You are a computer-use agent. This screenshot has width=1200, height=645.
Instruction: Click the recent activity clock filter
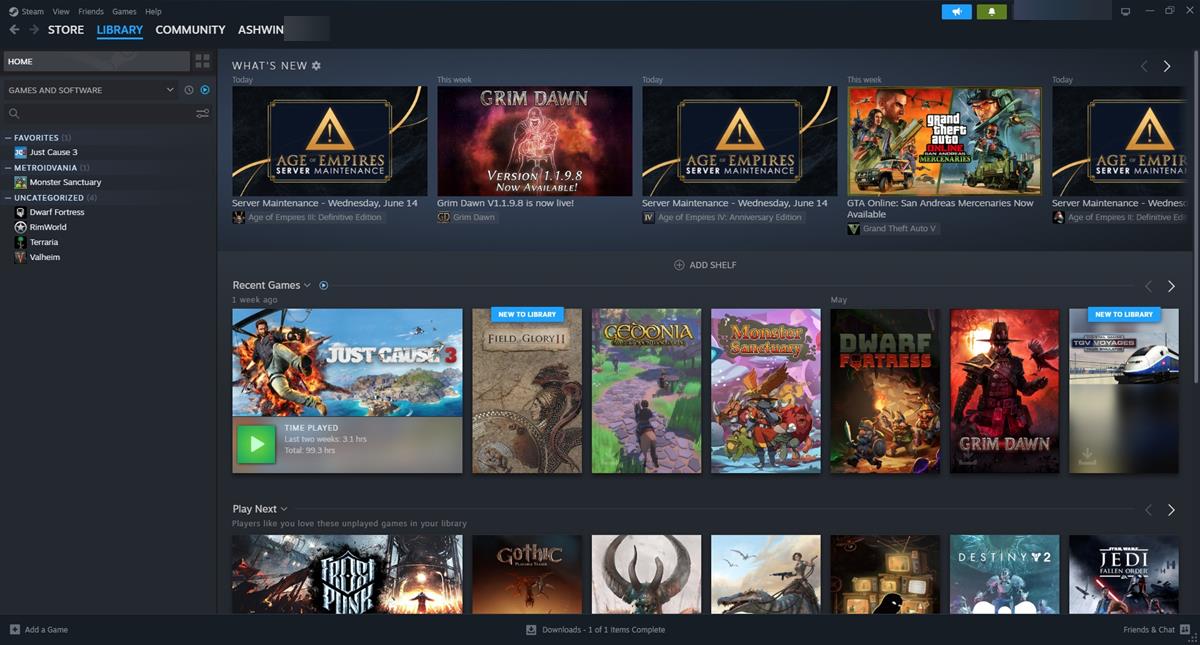tap(189, 90)
